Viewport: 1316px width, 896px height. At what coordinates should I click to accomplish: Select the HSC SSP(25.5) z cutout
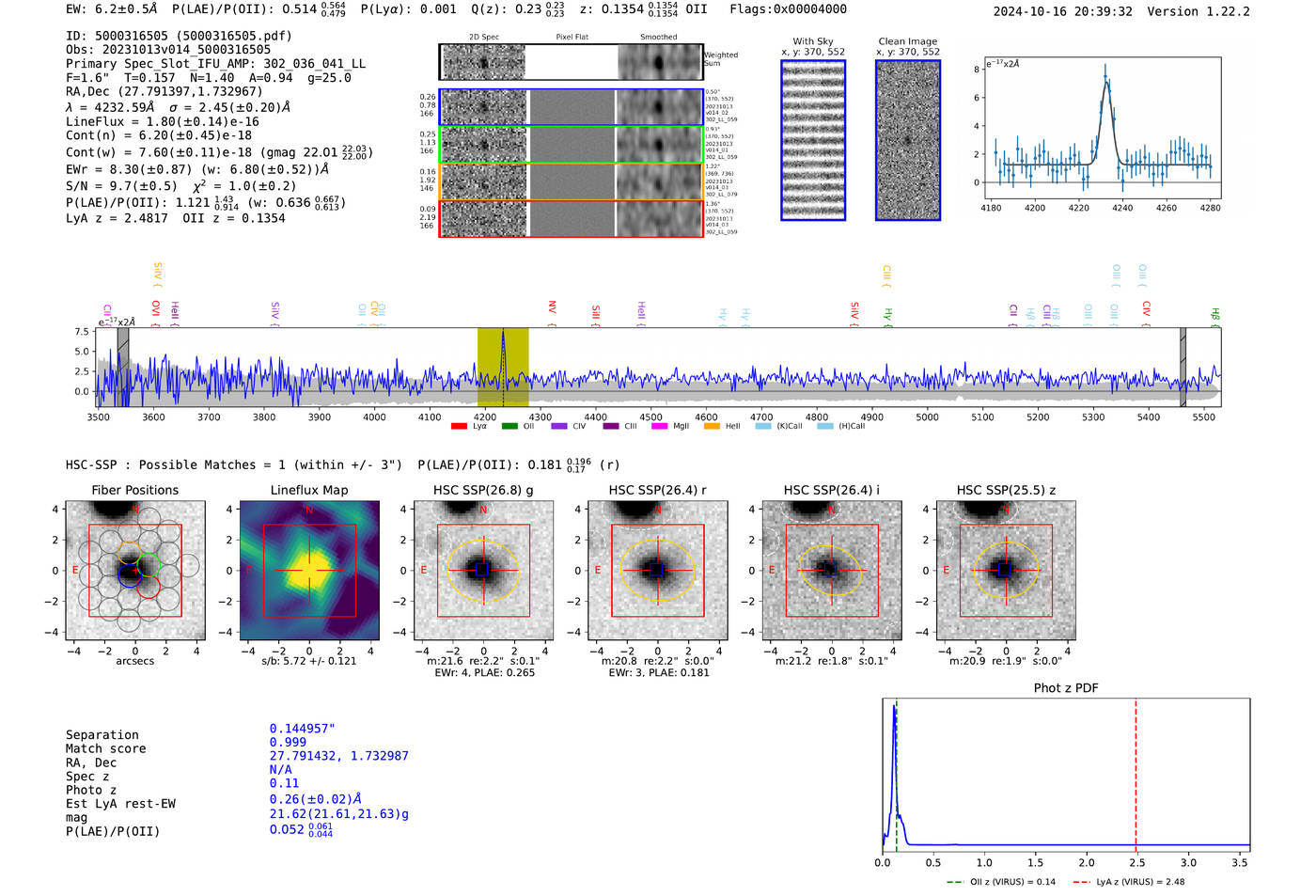tap(1006, 571)
